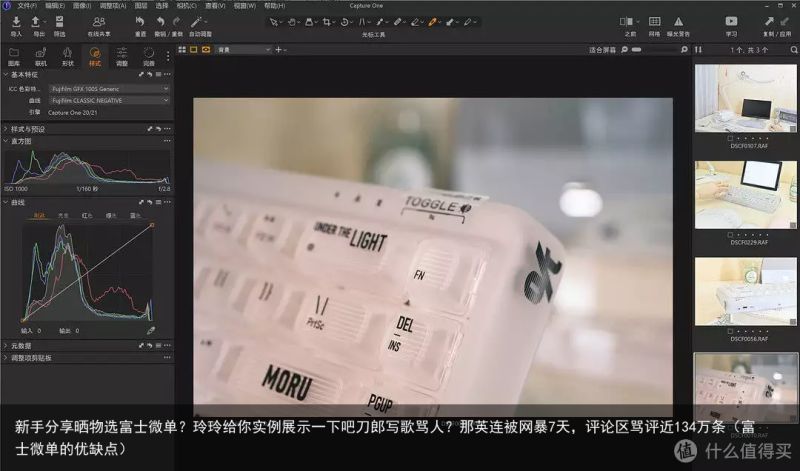Open the File (文件) menu
Screen dimensions: 800x471
point(27,6)
